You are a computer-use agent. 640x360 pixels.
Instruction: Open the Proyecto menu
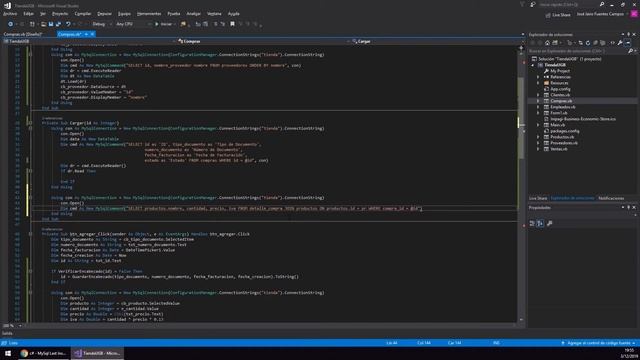pyautogui.click(x=60, y=13)
